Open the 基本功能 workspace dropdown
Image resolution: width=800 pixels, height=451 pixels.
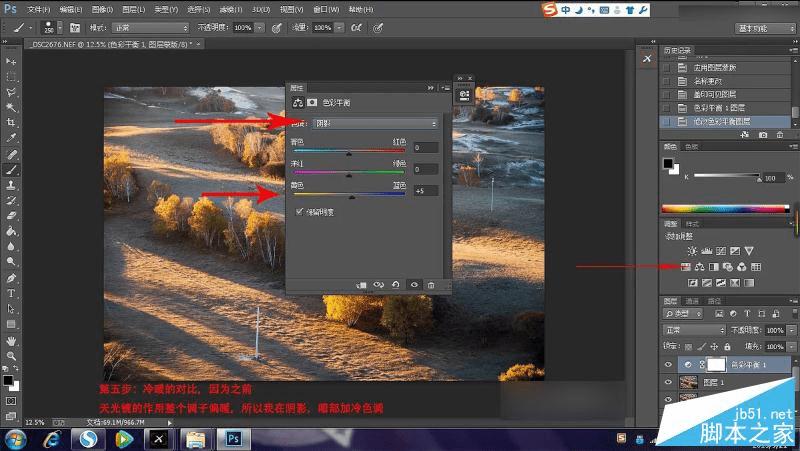(765, 28)
